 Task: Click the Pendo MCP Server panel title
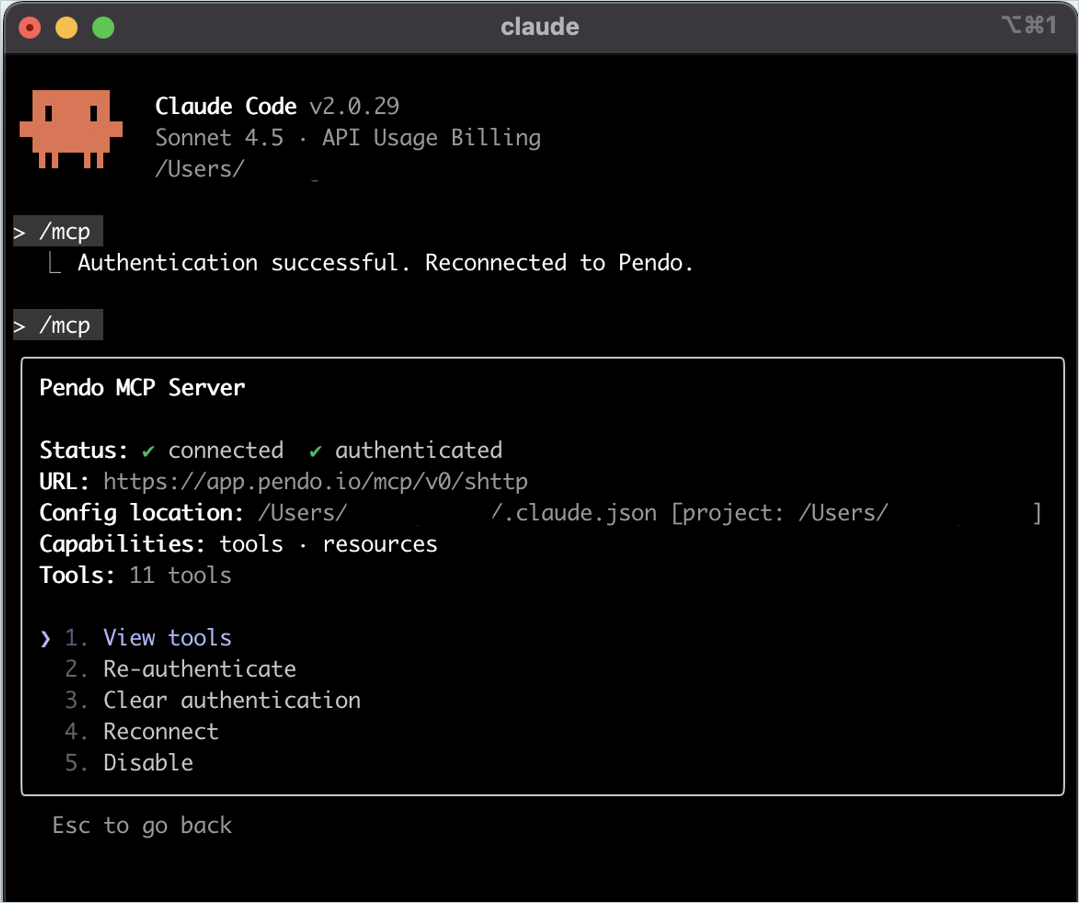pos(142,387)
